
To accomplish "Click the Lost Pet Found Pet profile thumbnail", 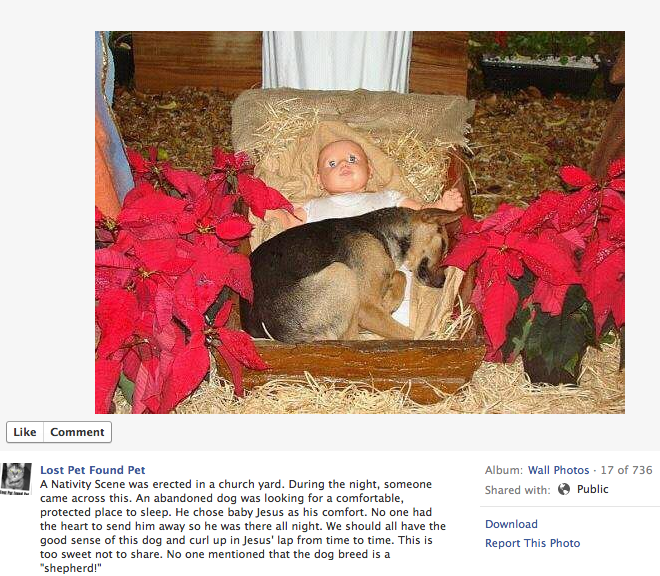I will [16, 479].
